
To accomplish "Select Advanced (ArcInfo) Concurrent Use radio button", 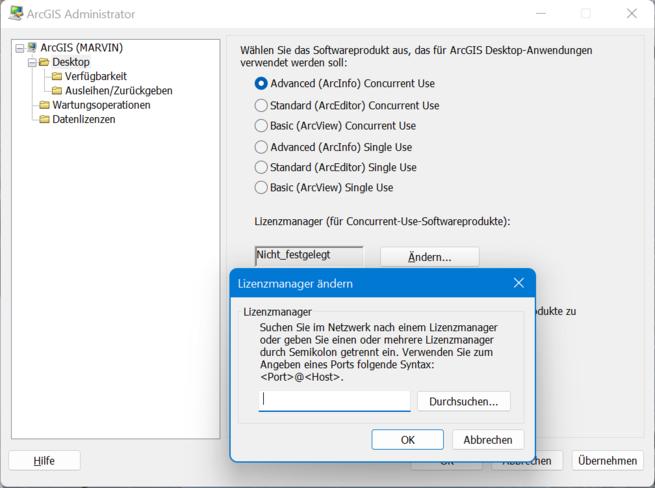I will click(x=261, y=84).
